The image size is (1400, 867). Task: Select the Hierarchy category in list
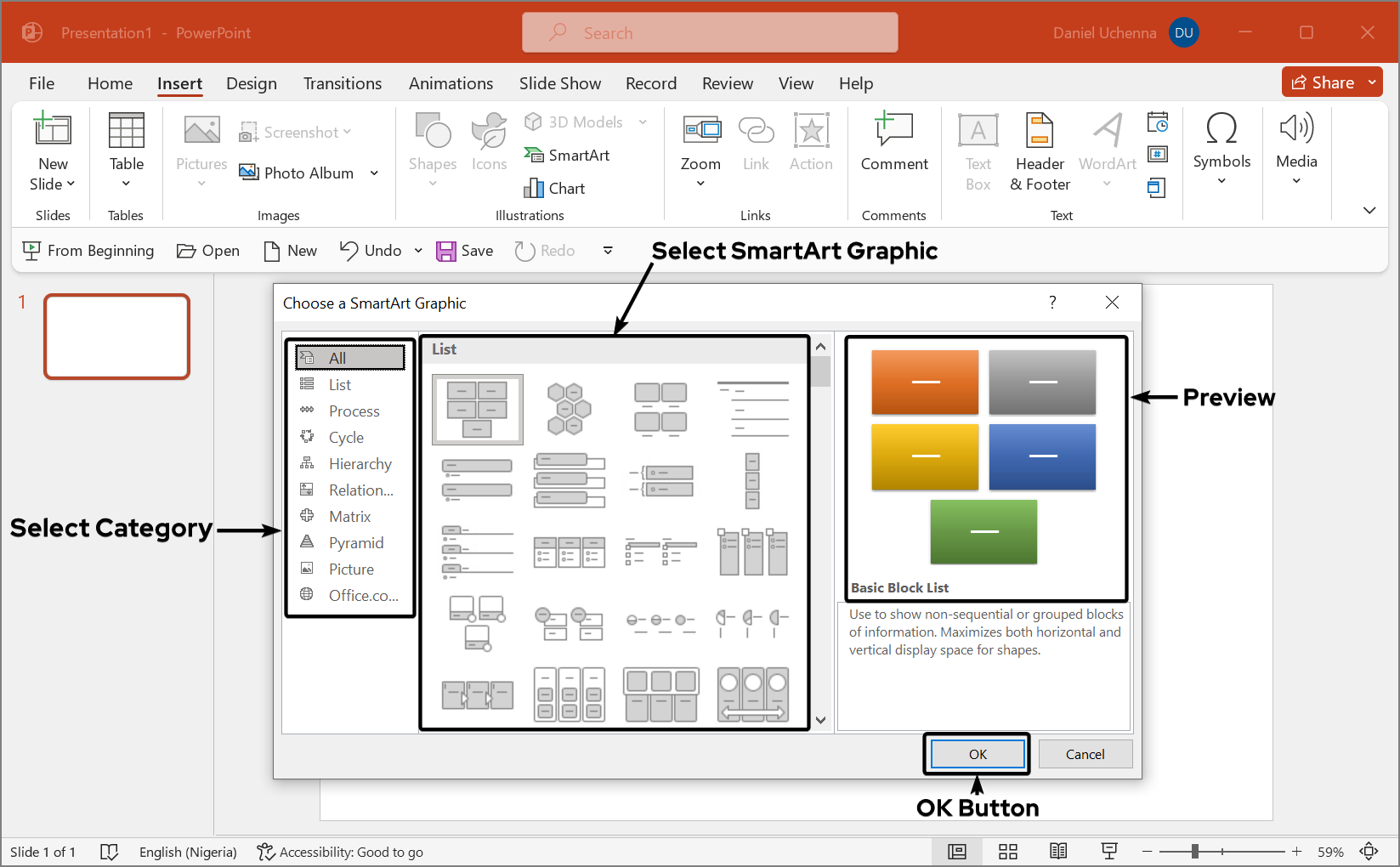[x=360, y=464]
